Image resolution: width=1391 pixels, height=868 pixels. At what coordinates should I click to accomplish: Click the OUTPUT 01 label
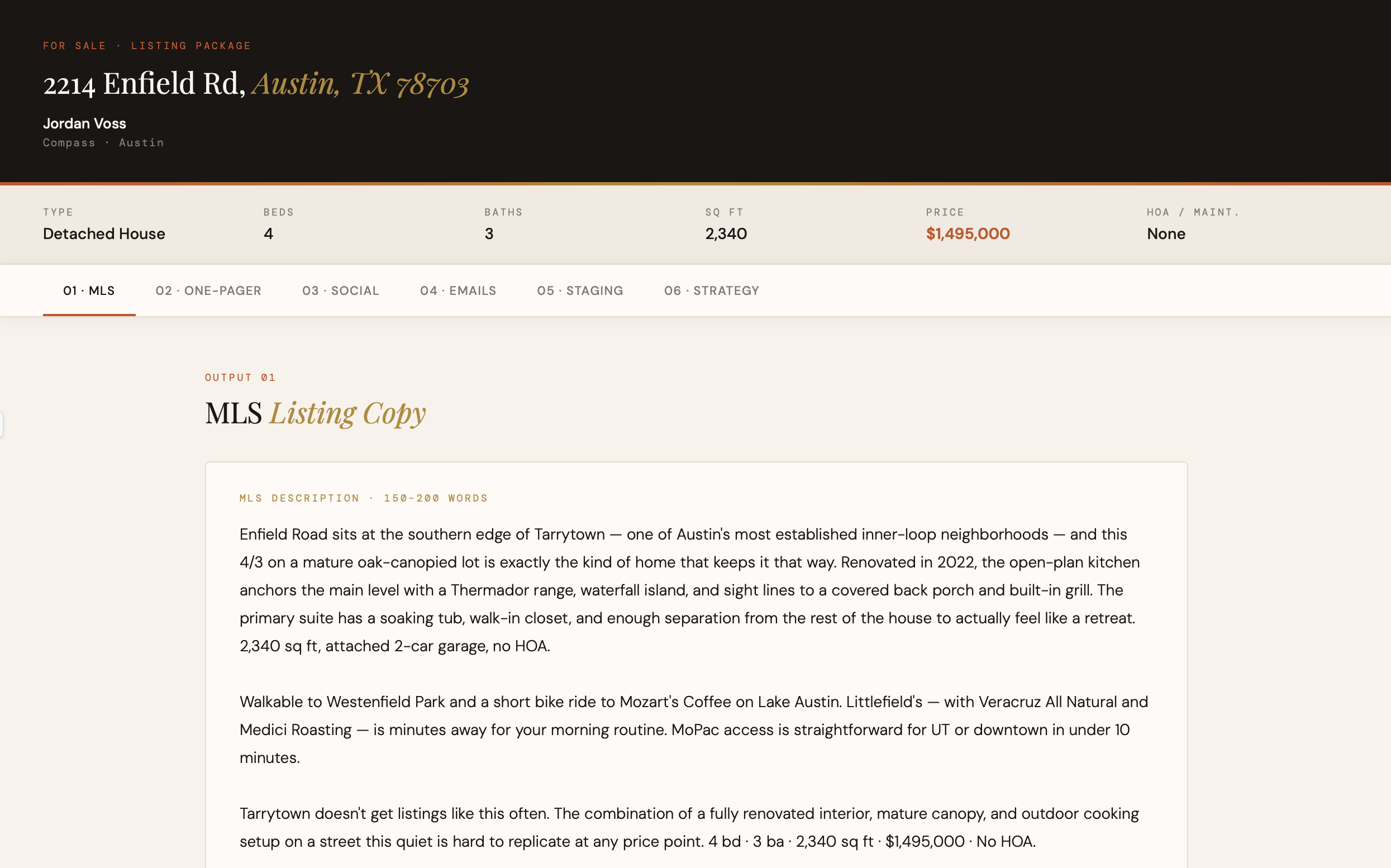[x=240, y=377]
